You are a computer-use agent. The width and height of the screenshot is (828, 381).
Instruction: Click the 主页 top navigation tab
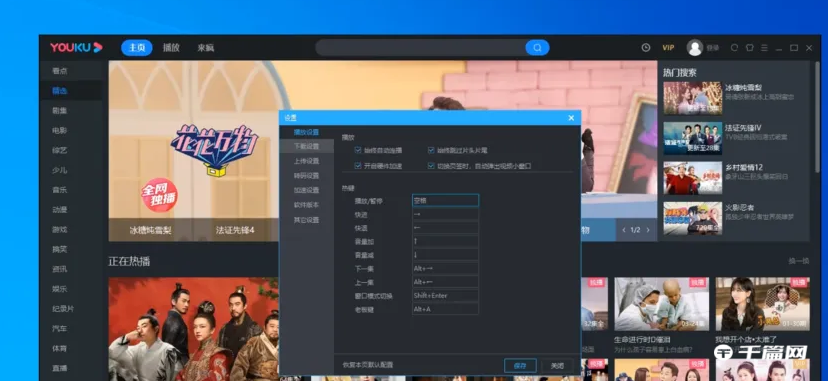[x=137, y=47]
